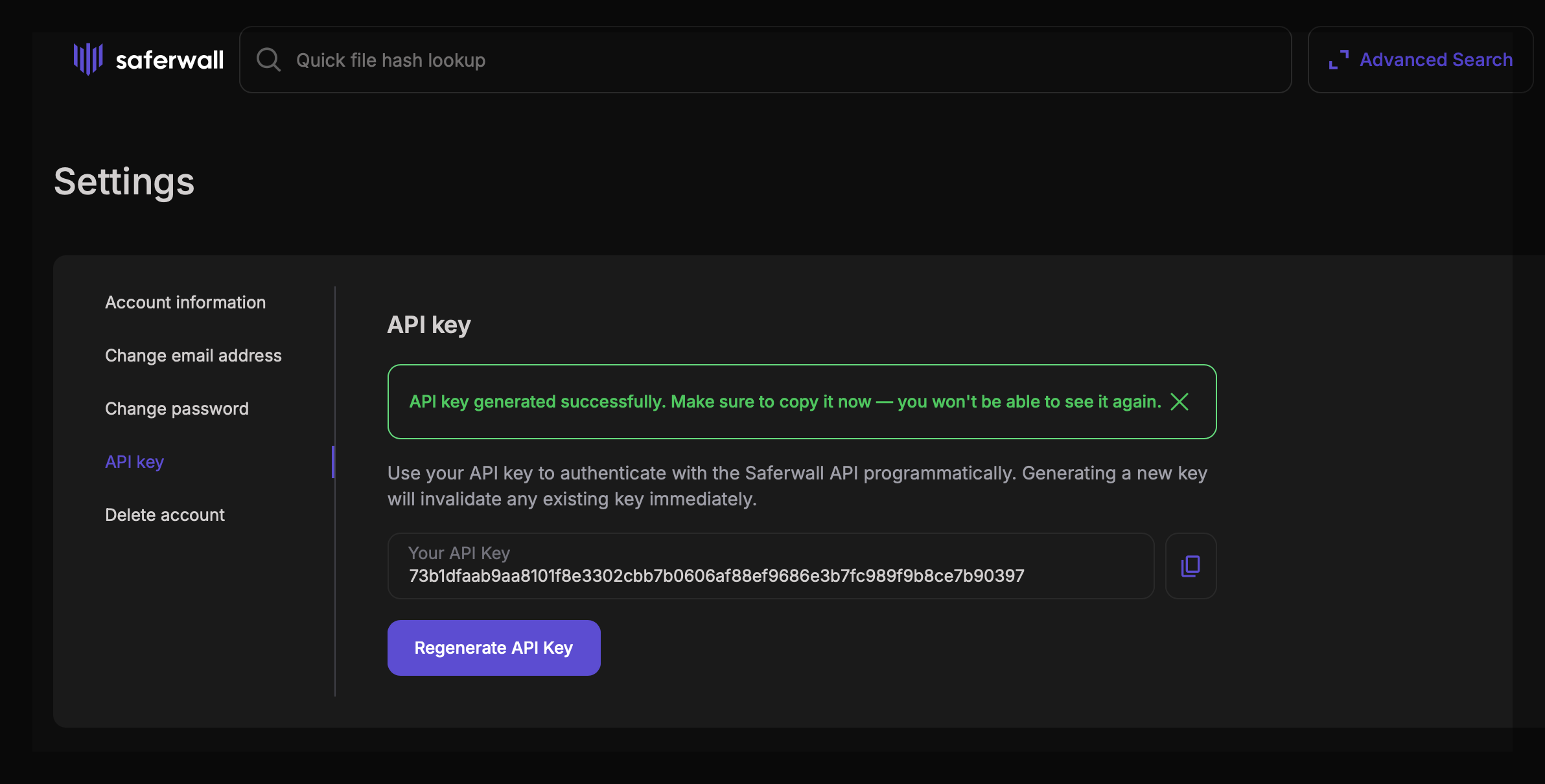Open Advanced Search
The width and height of the screenshot is (1545, 784).
pos(1421,60)
